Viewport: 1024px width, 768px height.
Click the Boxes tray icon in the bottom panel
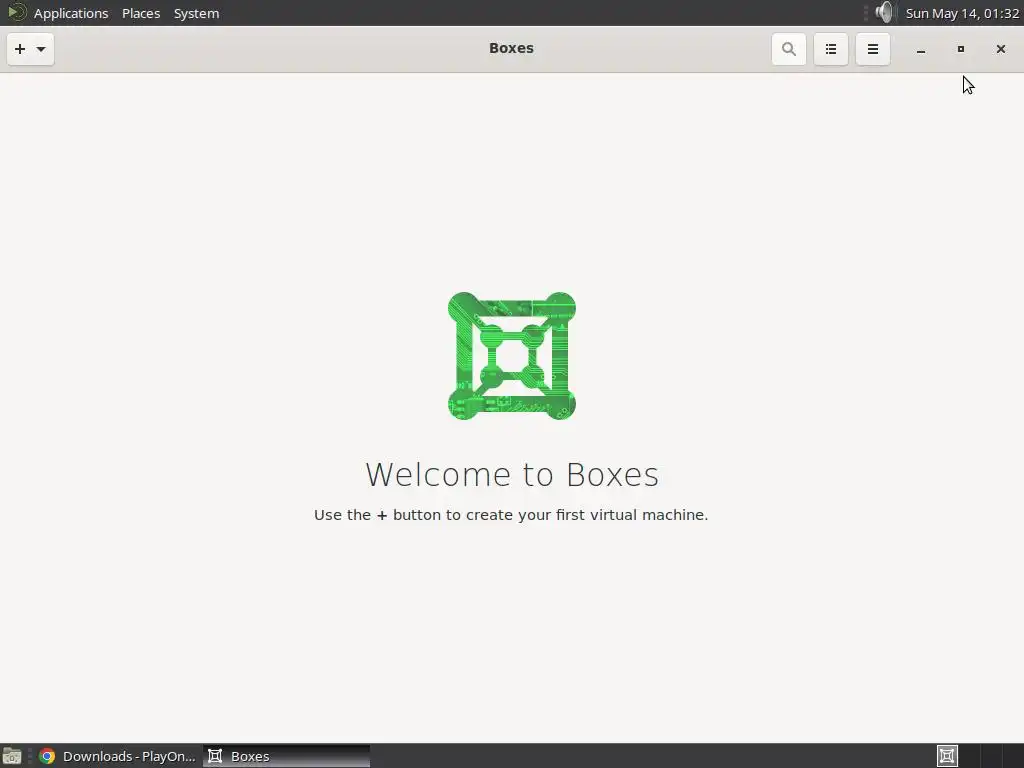(x=947, y=756)
